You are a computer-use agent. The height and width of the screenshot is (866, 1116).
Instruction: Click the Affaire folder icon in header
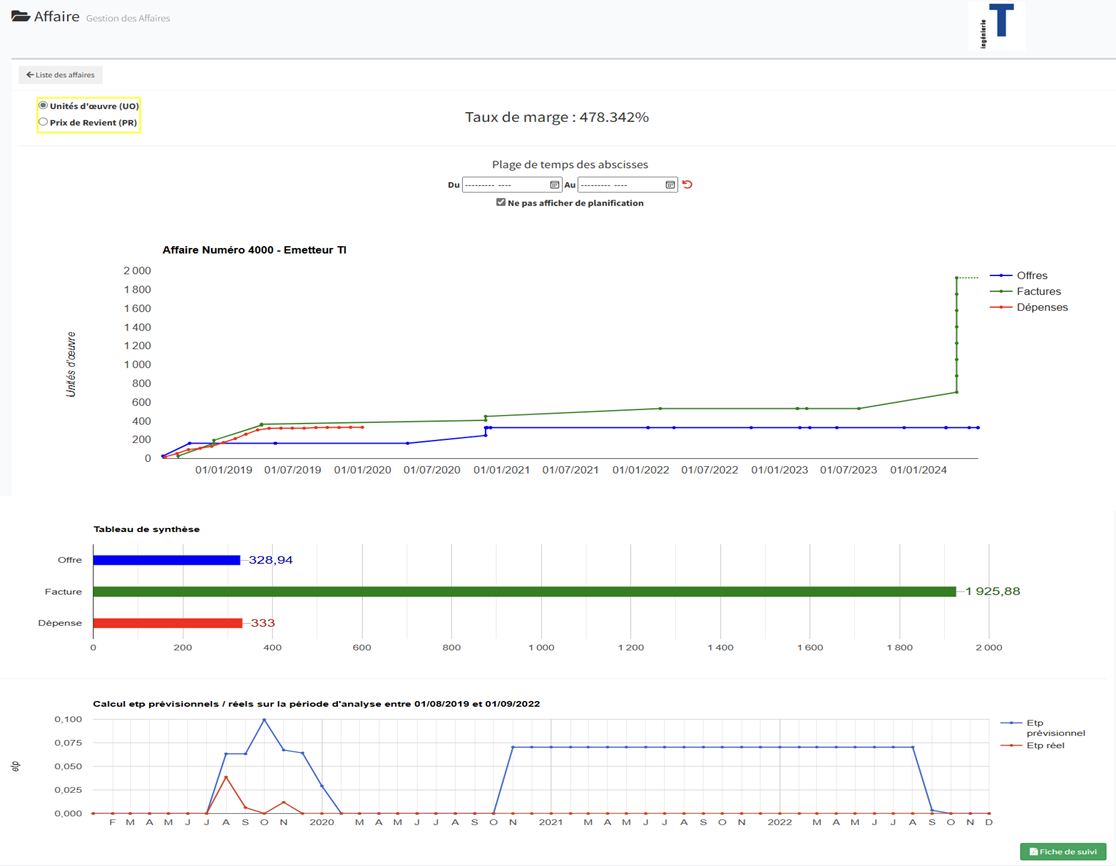coord(20,17)
